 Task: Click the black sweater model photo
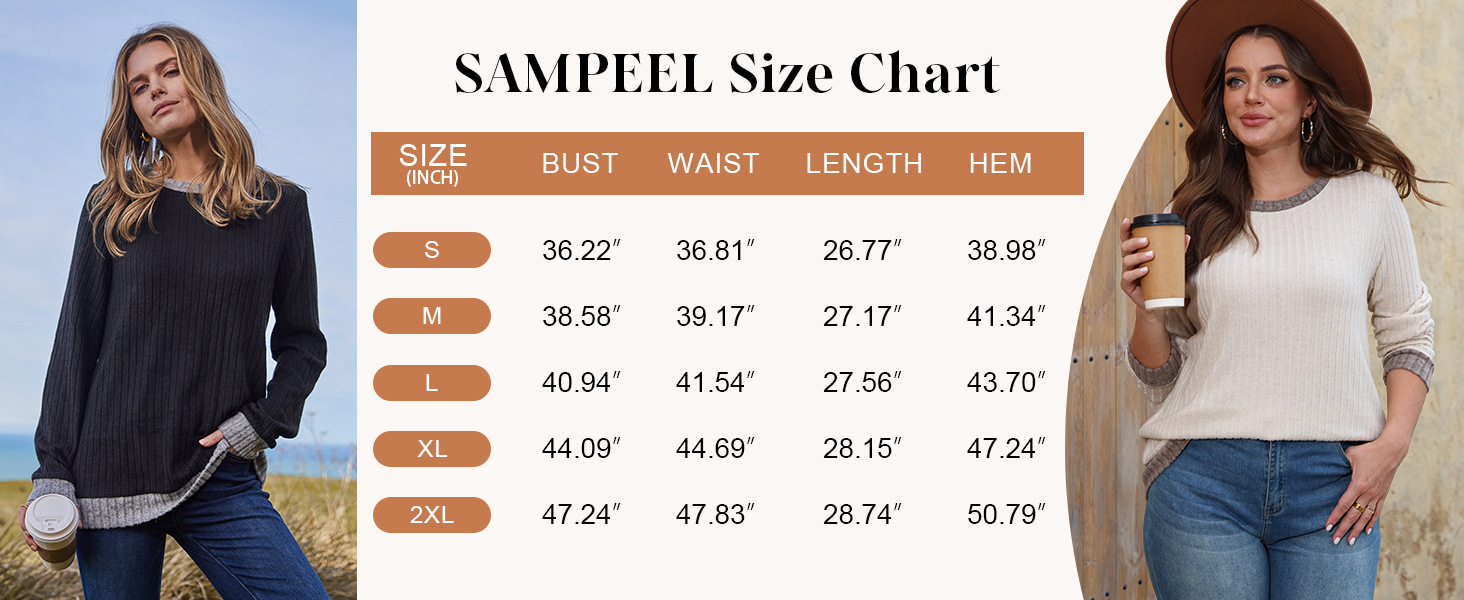(x=178, y=300)
